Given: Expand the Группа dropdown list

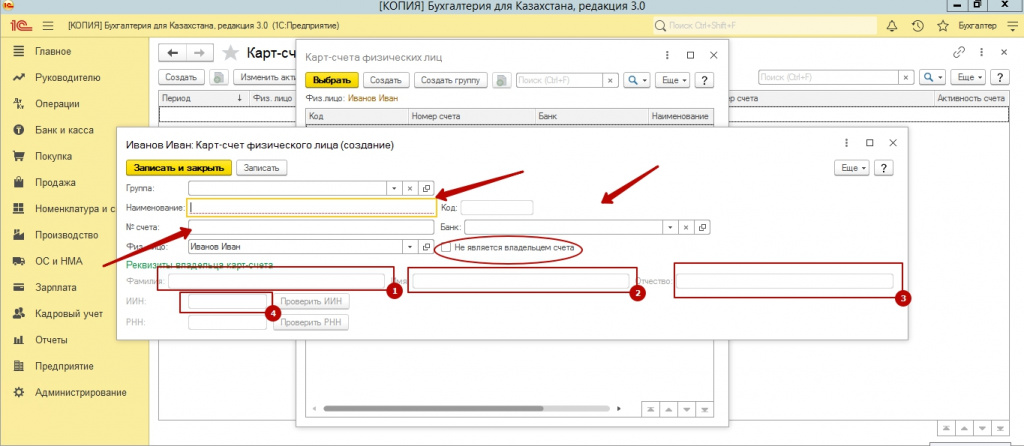Looking at the screenshot, I should (394, 188).
